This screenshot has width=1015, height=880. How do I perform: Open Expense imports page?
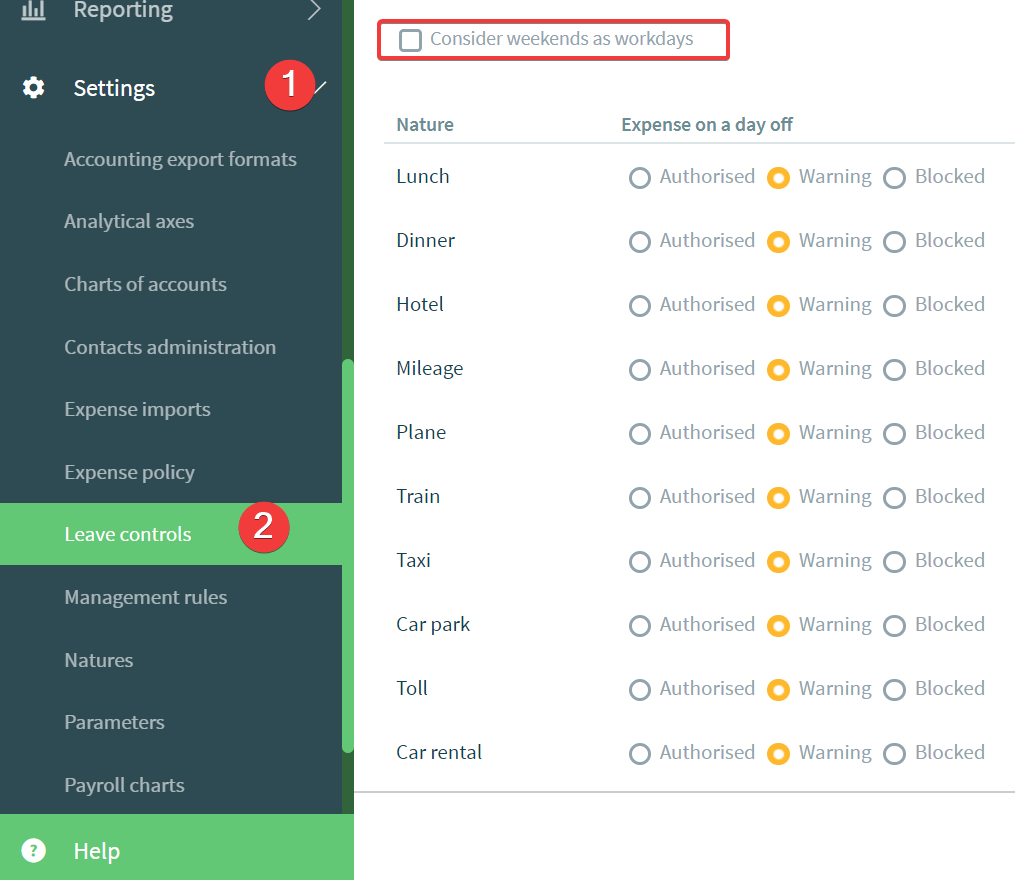[x=137, y=409]
